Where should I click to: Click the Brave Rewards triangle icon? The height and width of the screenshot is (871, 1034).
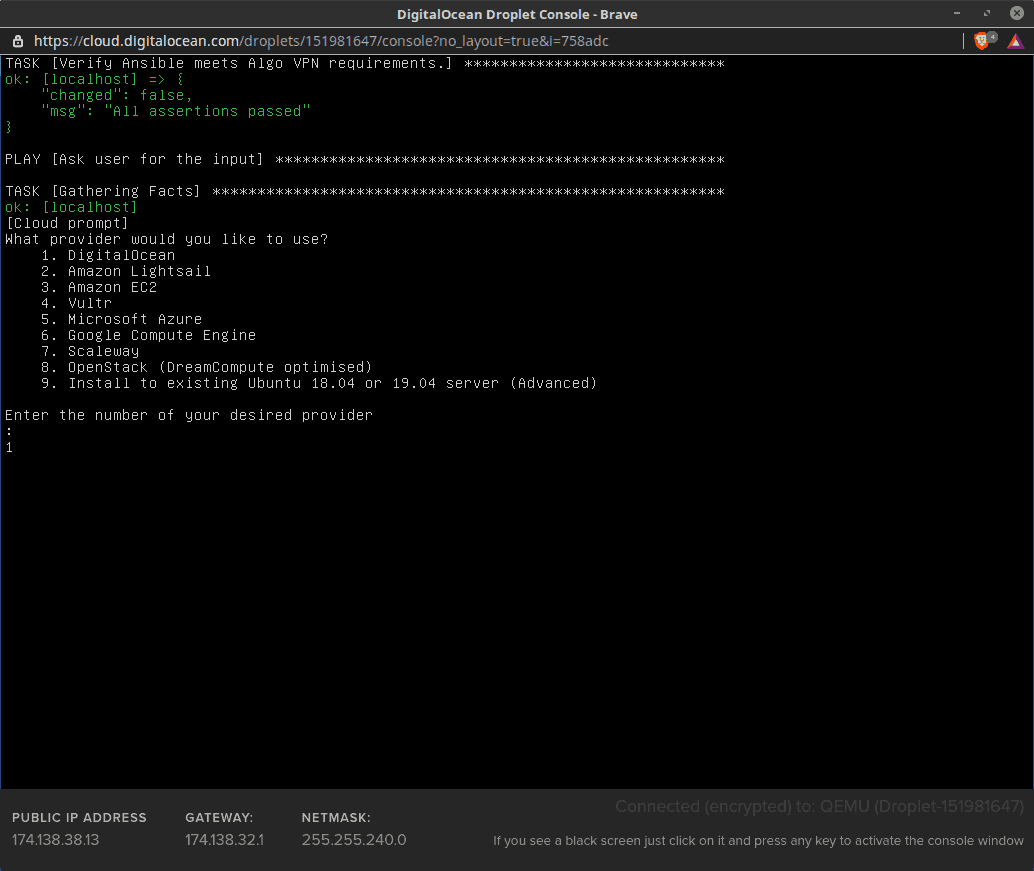1016,42
